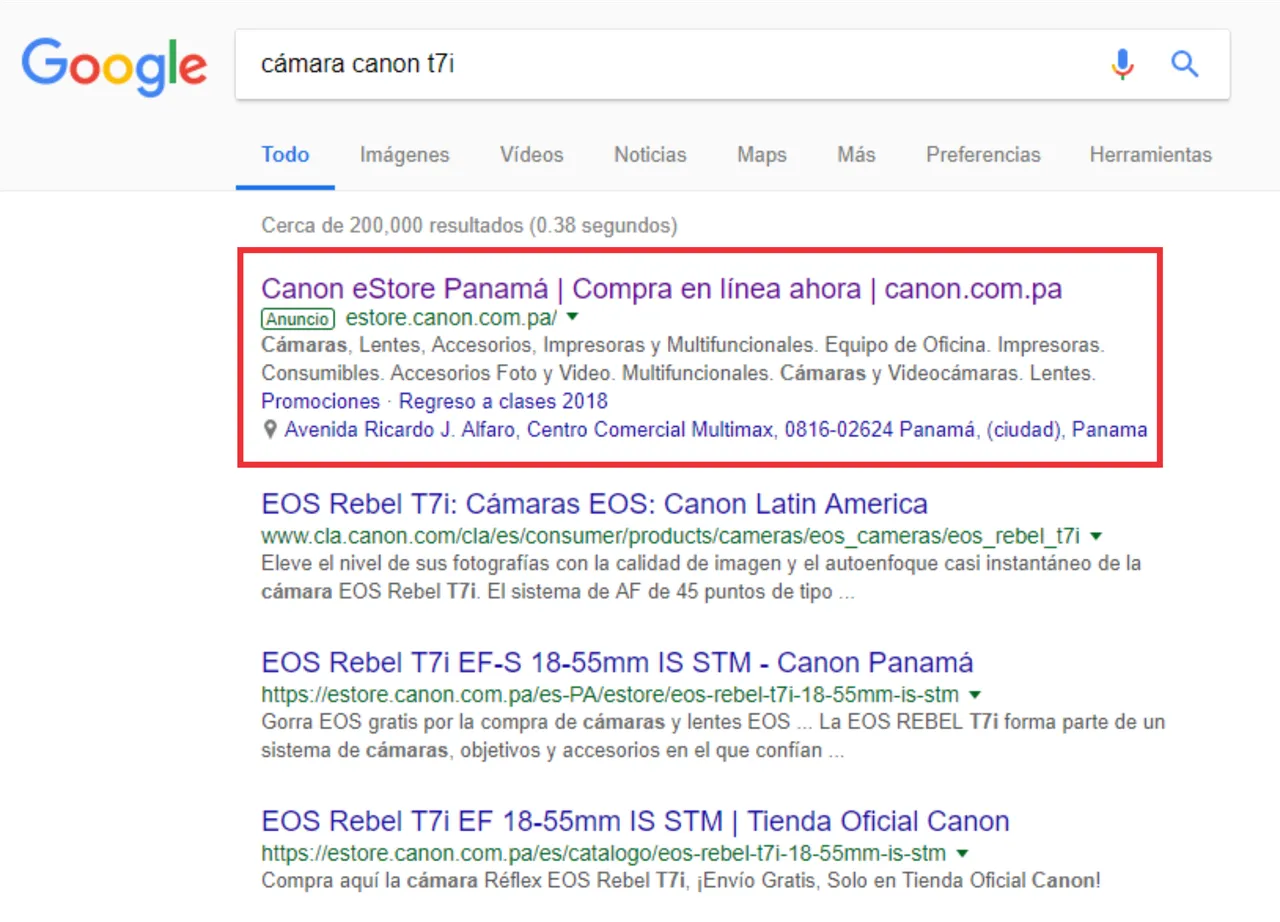Open EOS Rebel T7i Canon Latin America result
This screenshot has height=922, width=1280.
594,503
